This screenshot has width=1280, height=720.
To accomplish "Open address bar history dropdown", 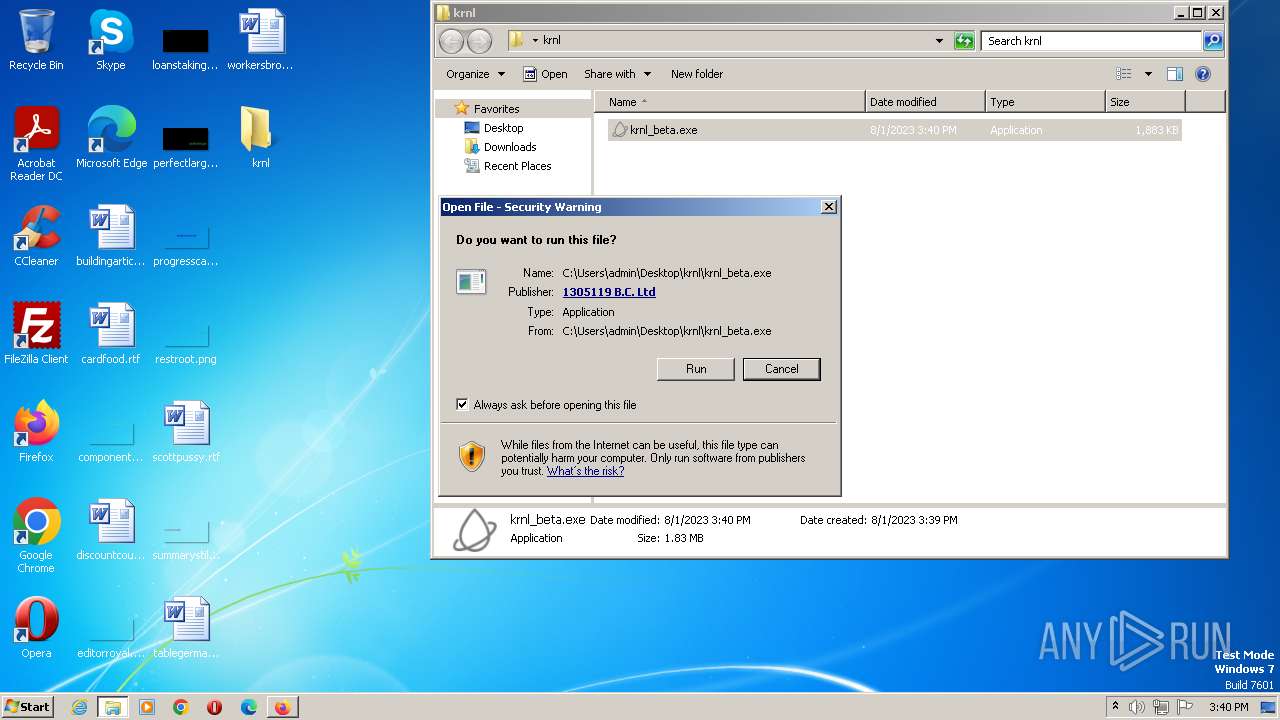I will 939,41.
